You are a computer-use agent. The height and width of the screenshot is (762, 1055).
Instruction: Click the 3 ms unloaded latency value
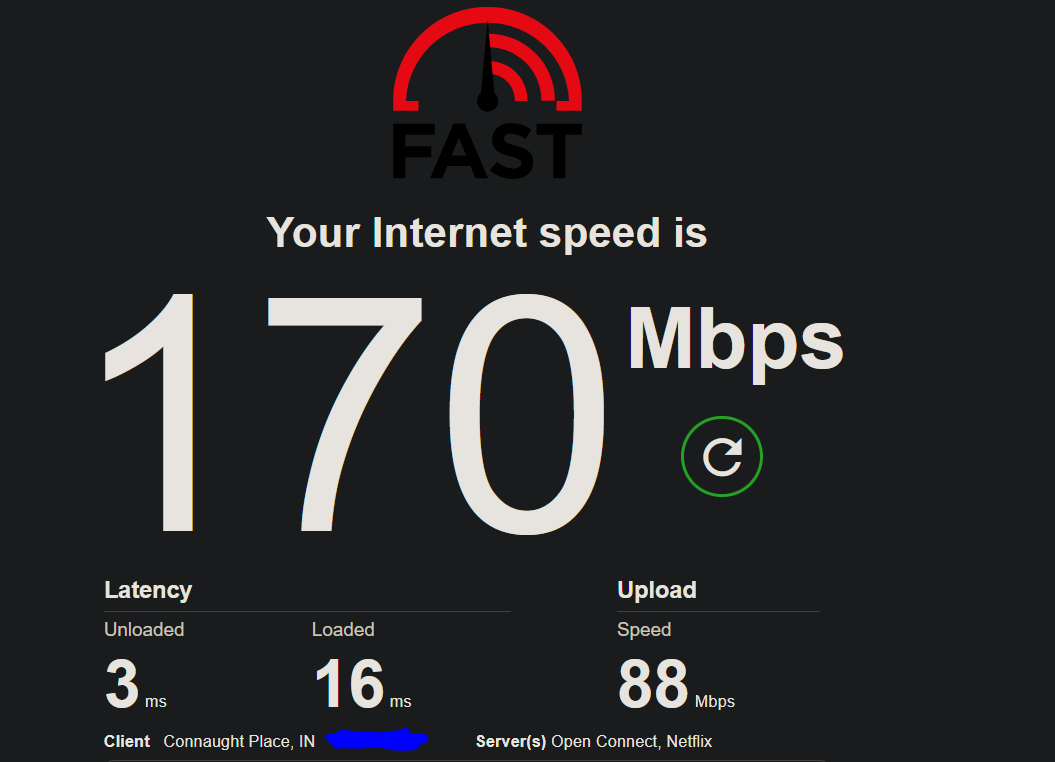[x=135, y=685]
